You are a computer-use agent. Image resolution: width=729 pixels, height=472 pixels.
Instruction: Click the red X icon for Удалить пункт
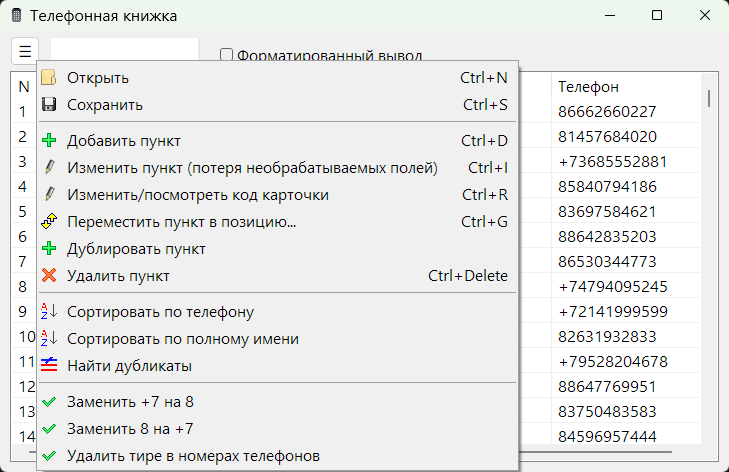click(49, 276)
